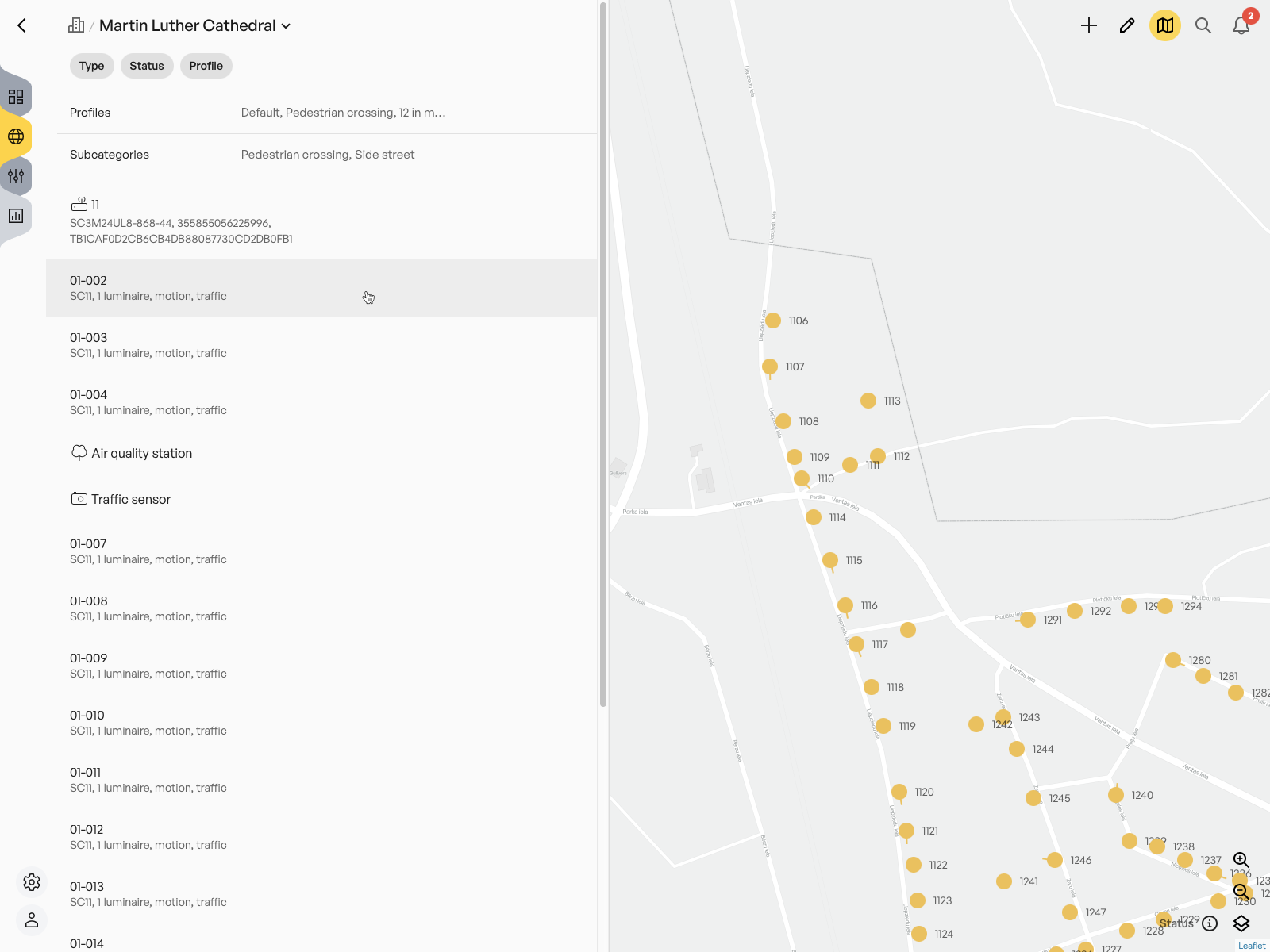The width and height of the screenshot is (1270, 952).
Task: Select the globe map view icon
Action: [x=15, y=136]
